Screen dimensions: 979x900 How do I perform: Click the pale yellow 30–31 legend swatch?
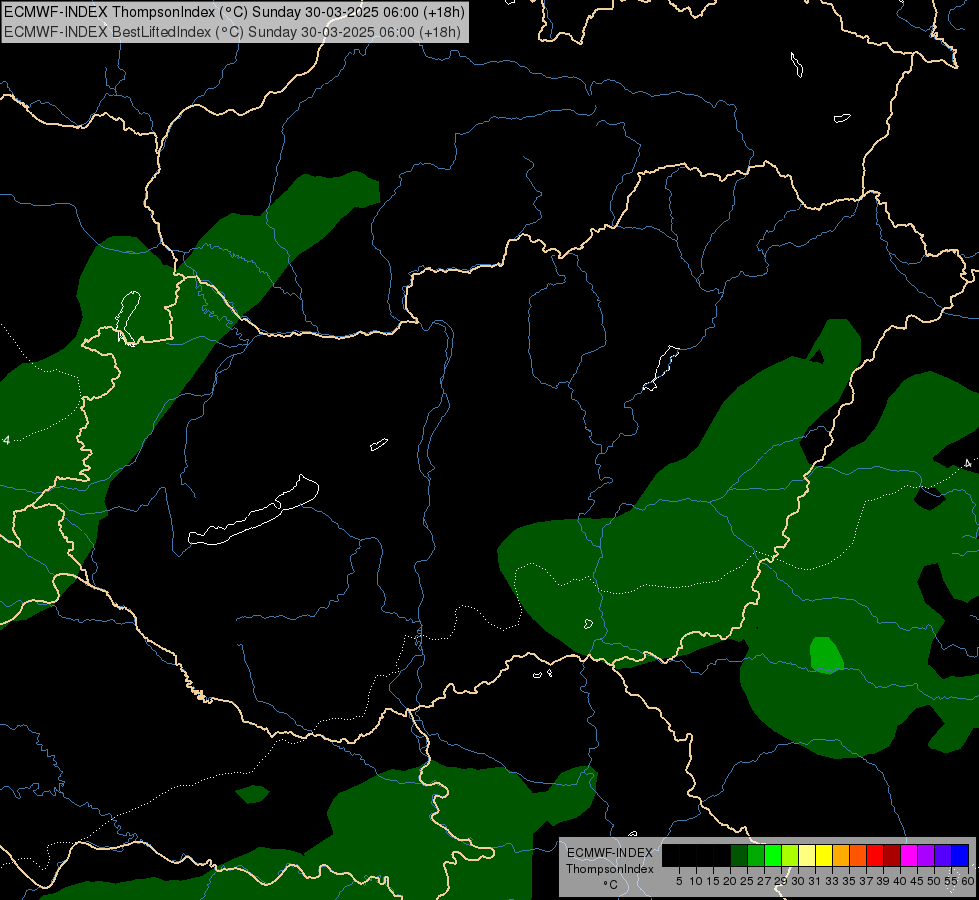pos(807,855)
